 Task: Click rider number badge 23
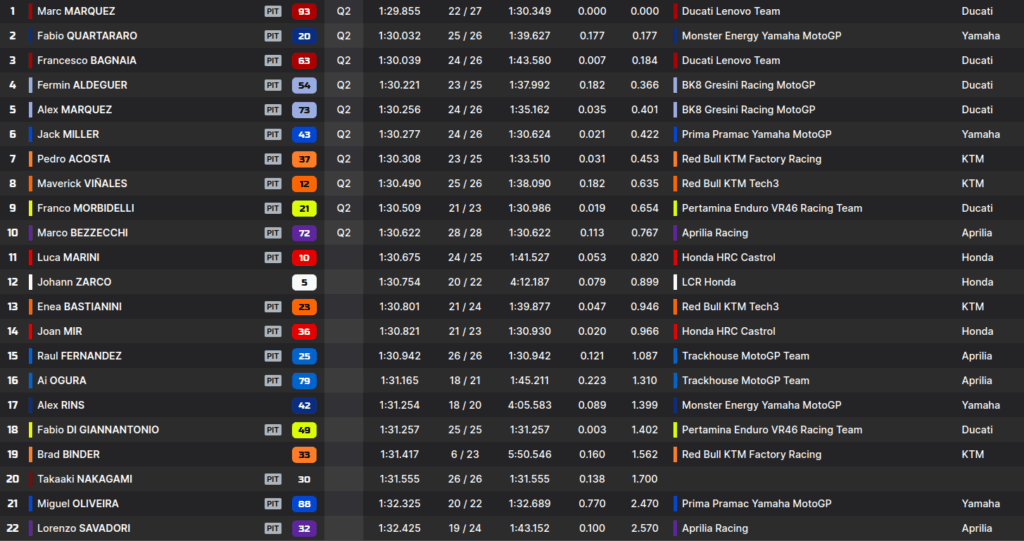(x=304, y=306)
